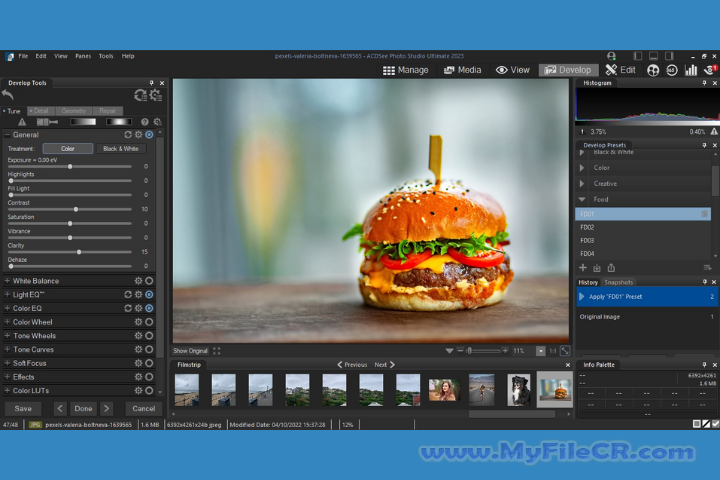Select the woman portrait thumbnail in Filmstrip
The height and width of the screenshot is (480, 720).
pyautogui.click(x=444, y=390)
